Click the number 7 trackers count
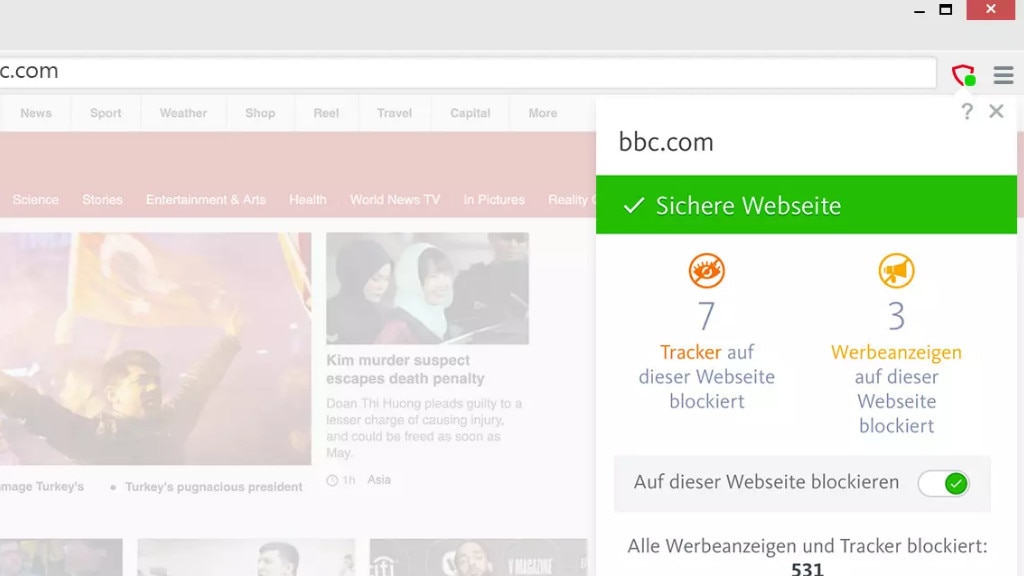Viewport: 1024px width, 576px height. click(706, 316)
